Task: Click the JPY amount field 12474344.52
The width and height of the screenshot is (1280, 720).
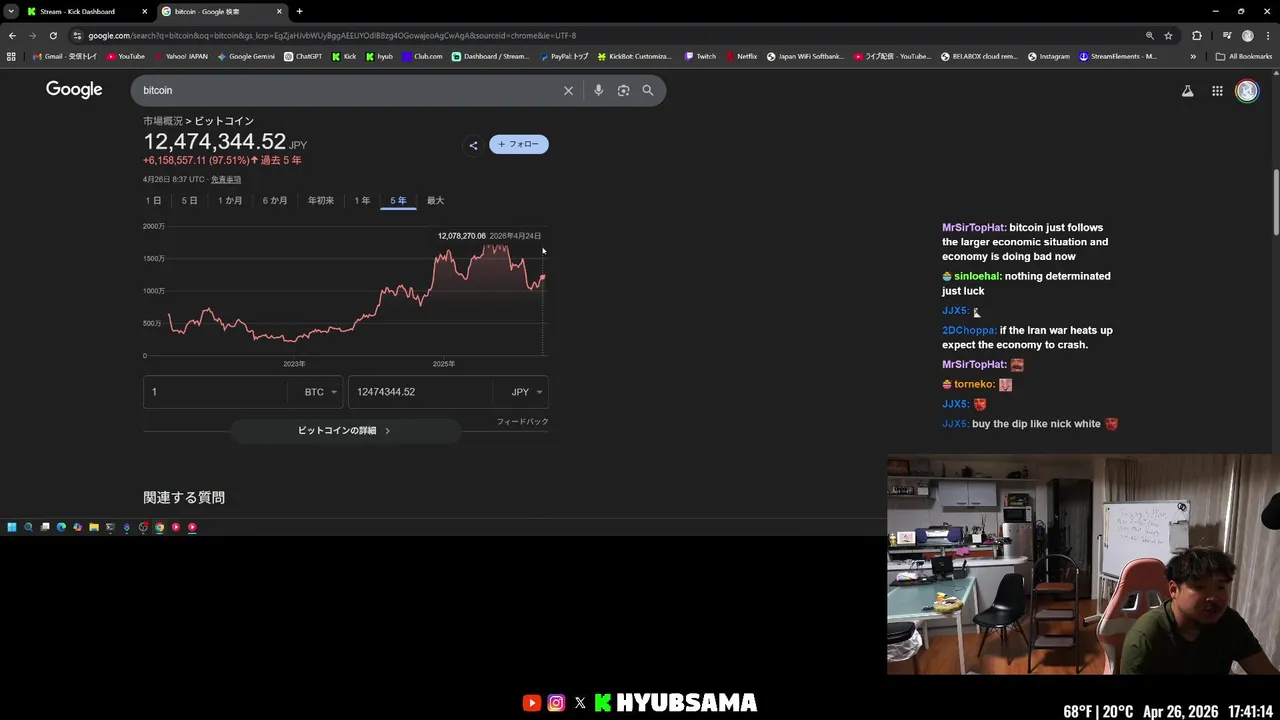Action: [421, 392]
